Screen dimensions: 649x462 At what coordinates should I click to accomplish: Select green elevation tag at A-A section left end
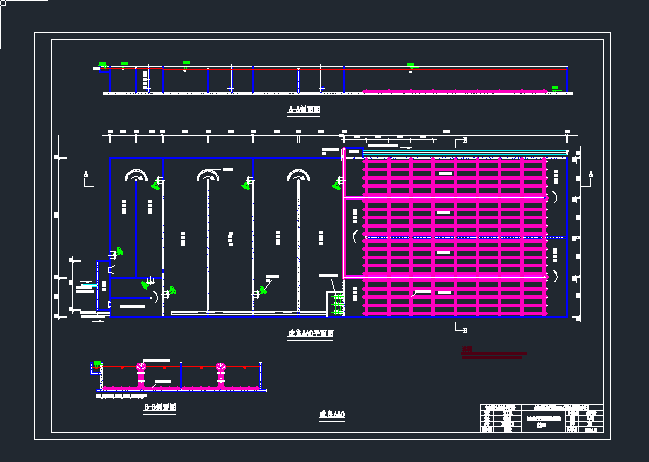[x=102, y=66]
